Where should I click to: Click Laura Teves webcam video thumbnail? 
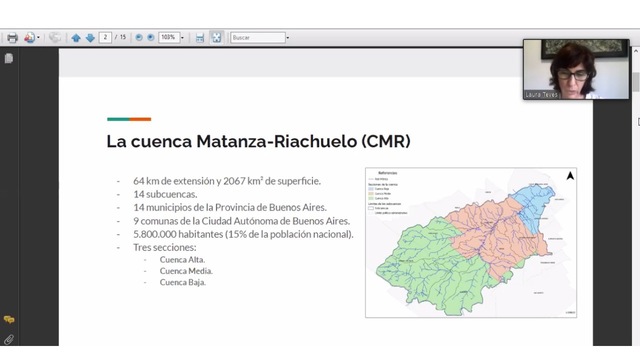tap(576, 69)
